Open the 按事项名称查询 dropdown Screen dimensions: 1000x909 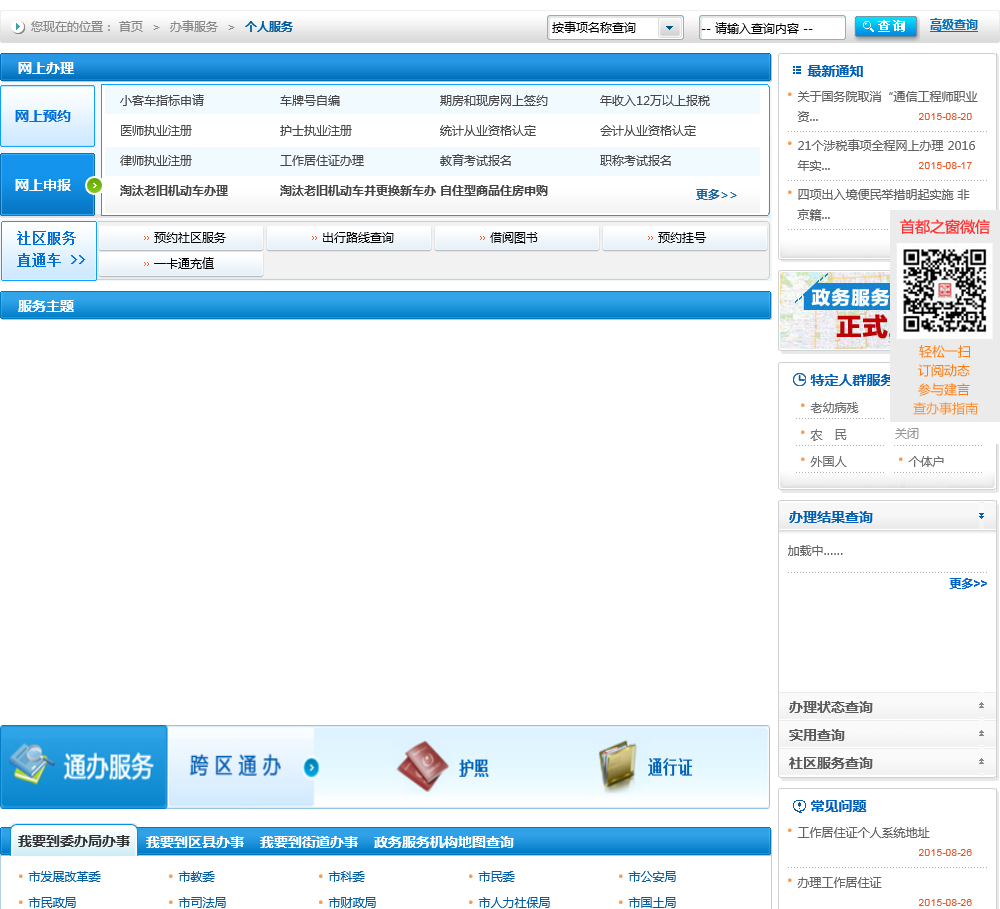(x=615, y=28)
